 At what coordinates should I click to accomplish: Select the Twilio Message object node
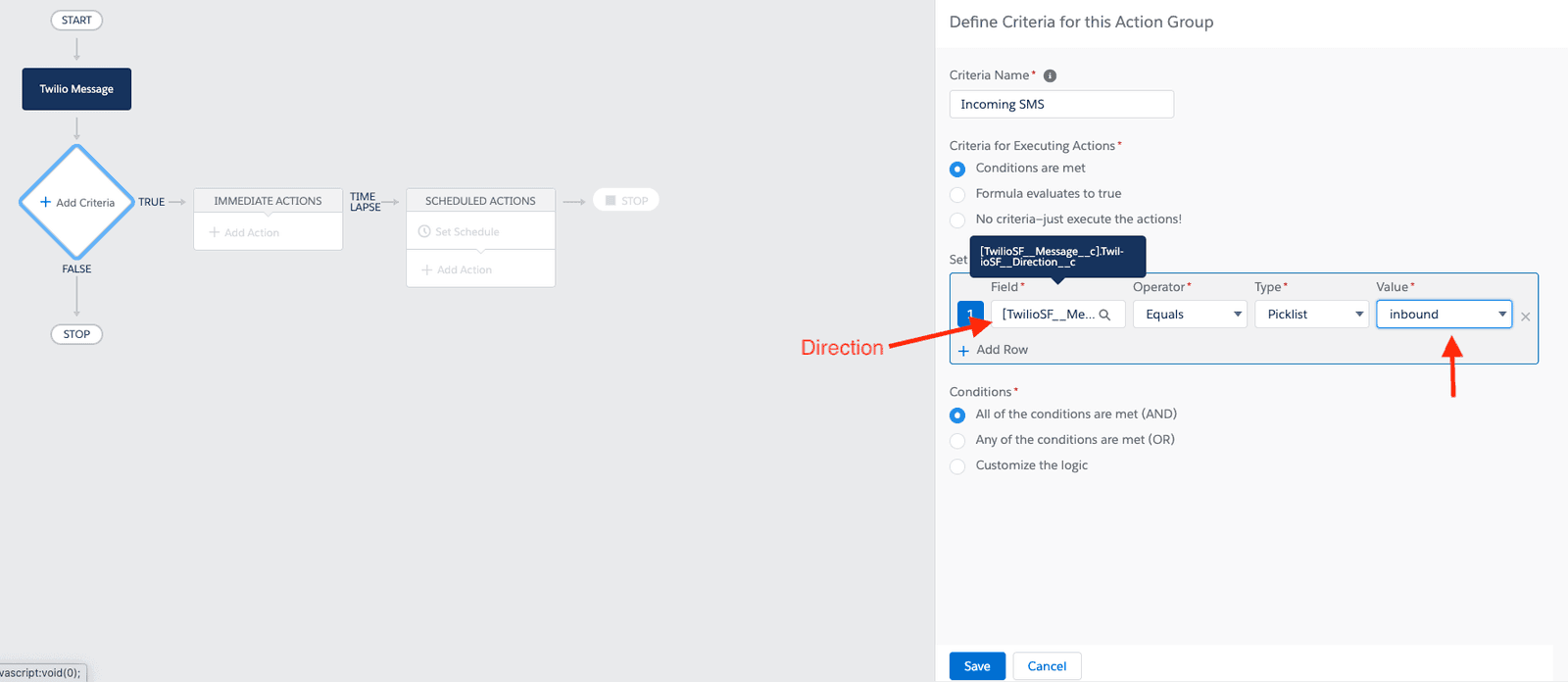76,89
